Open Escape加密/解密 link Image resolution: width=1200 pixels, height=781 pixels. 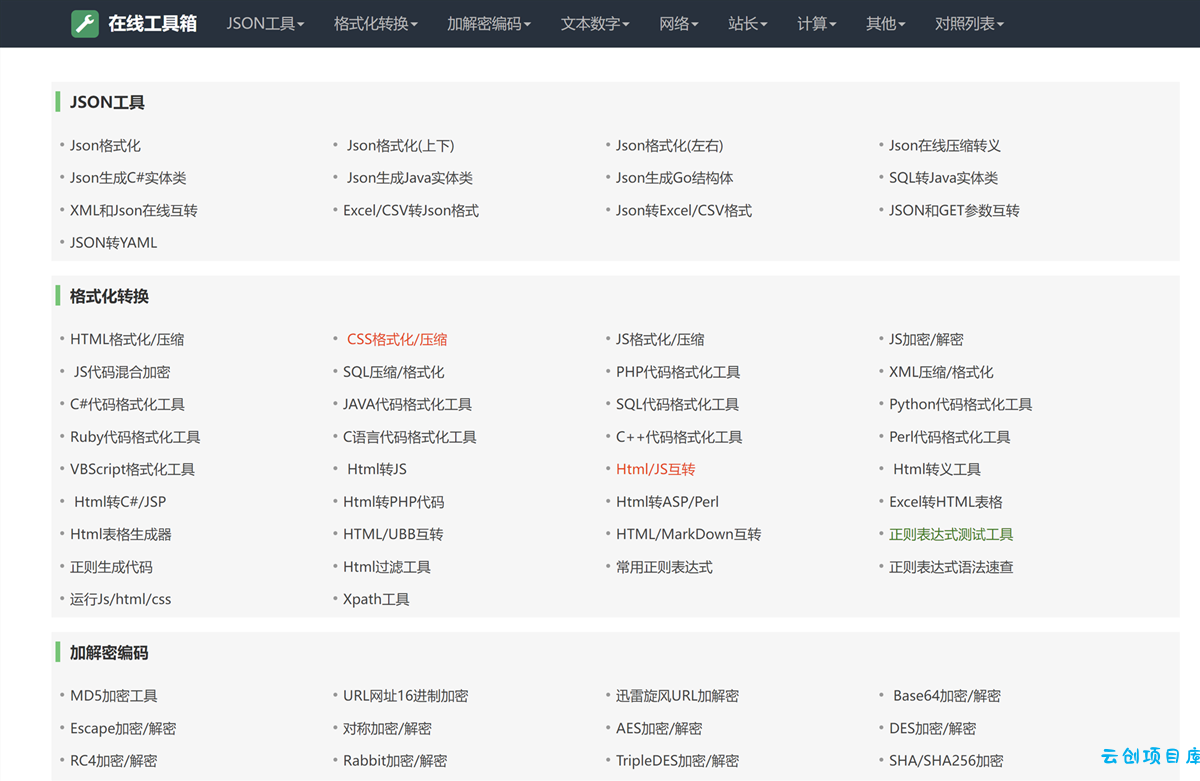pos(123,728)
